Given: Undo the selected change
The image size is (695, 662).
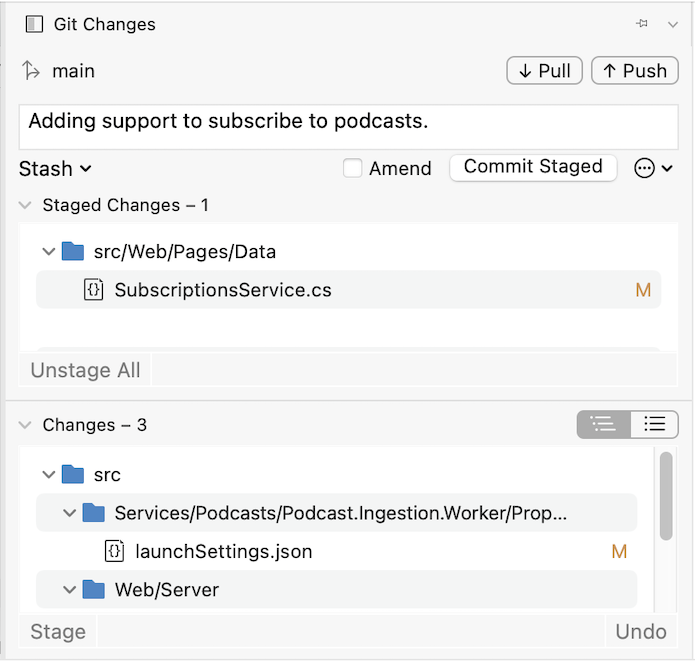Looking at the screenshot, I should pyautogui.click(x=641, y=631).
